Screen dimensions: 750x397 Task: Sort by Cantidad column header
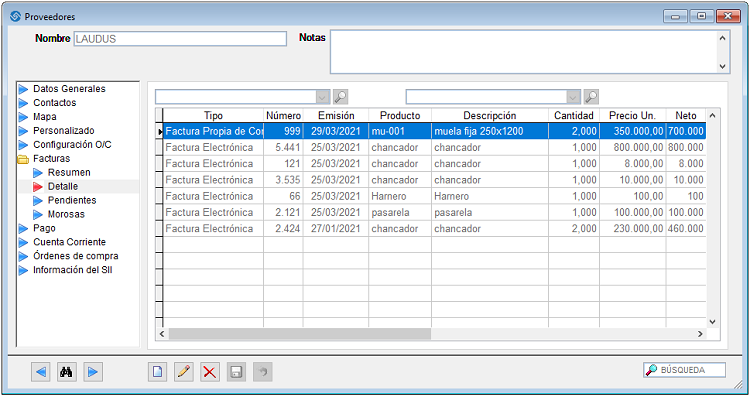(574, 115)
